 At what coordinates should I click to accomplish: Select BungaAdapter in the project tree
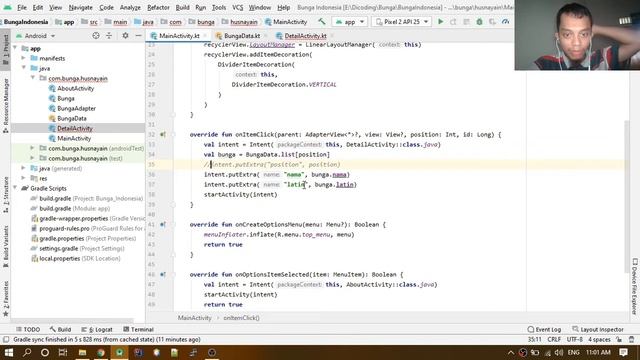(x=76, y=108)
